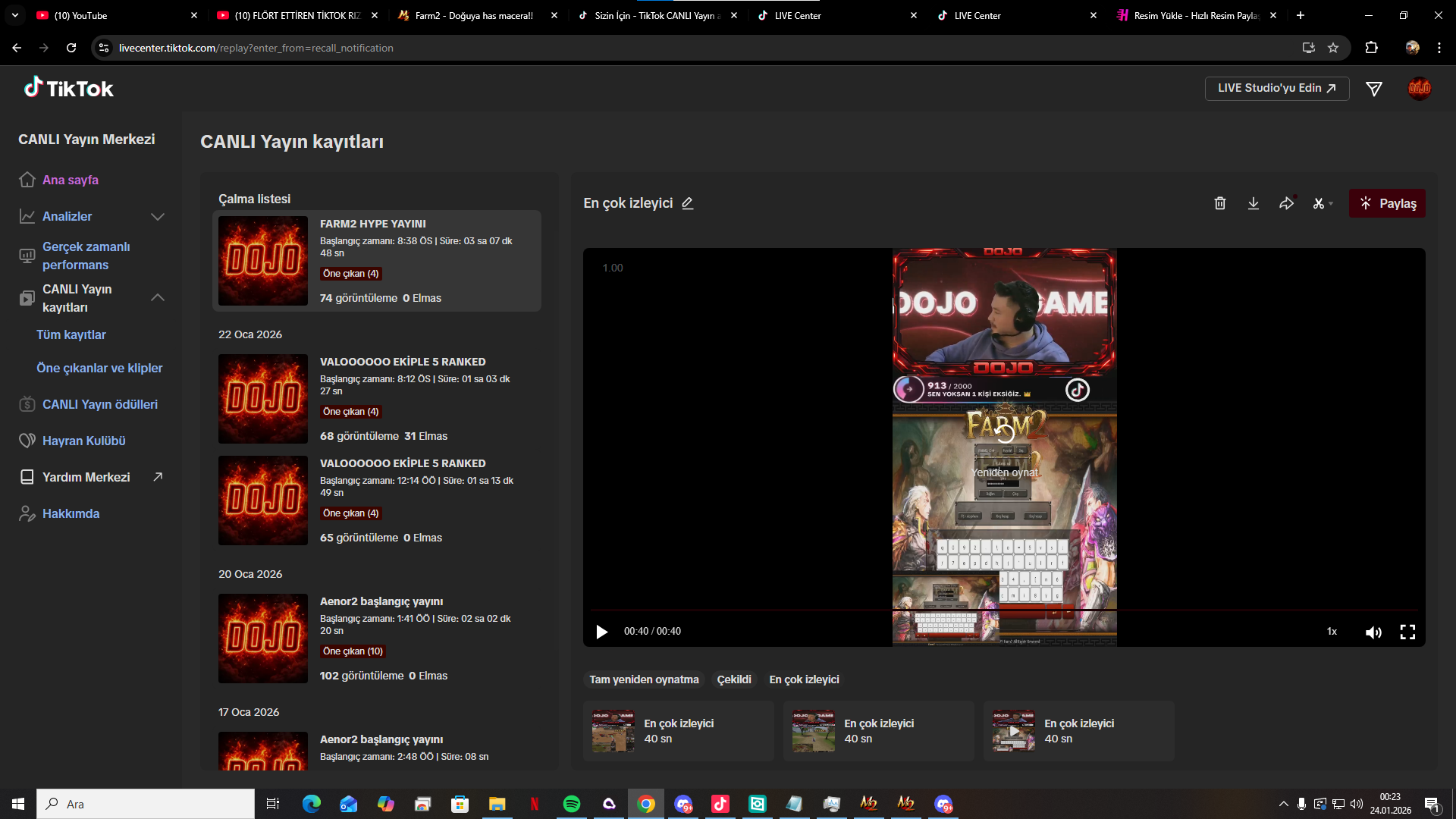Select Tüm kayıtlar
1456x819 pixels.
[71, 334]
